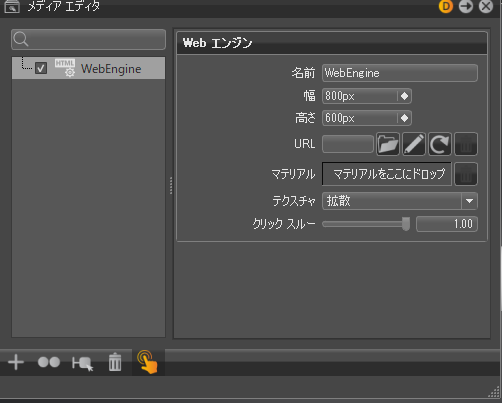Image resolution: width=502 pixels, height=403 pixels.
Task: Click the テクスチャ label
Action: pos(294,201)
